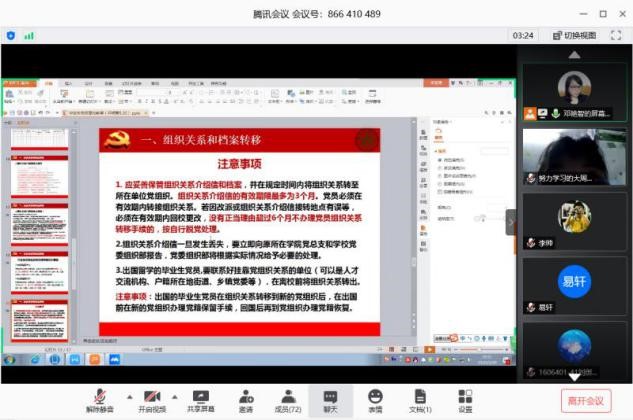
Task: Collapse the participant video sidebar arrow
Action: point(511,222)
